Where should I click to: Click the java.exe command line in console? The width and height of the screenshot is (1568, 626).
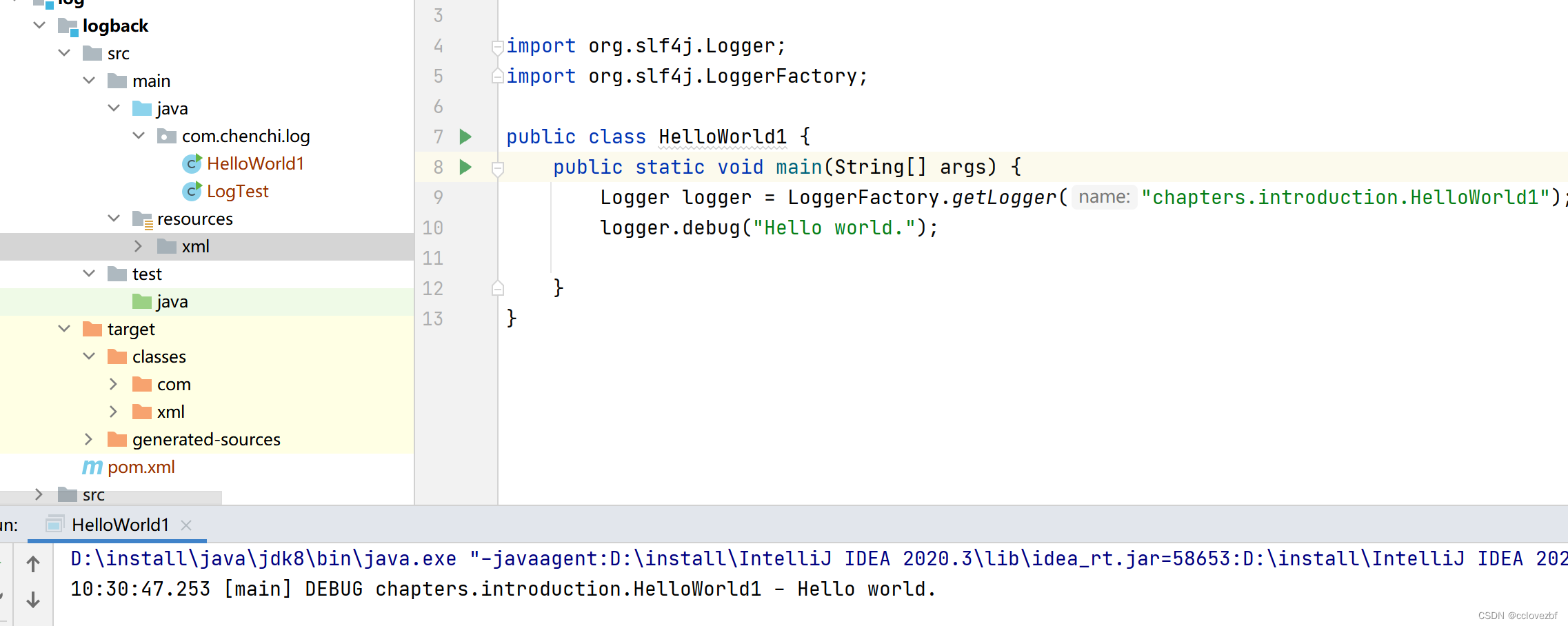(818, 558)
